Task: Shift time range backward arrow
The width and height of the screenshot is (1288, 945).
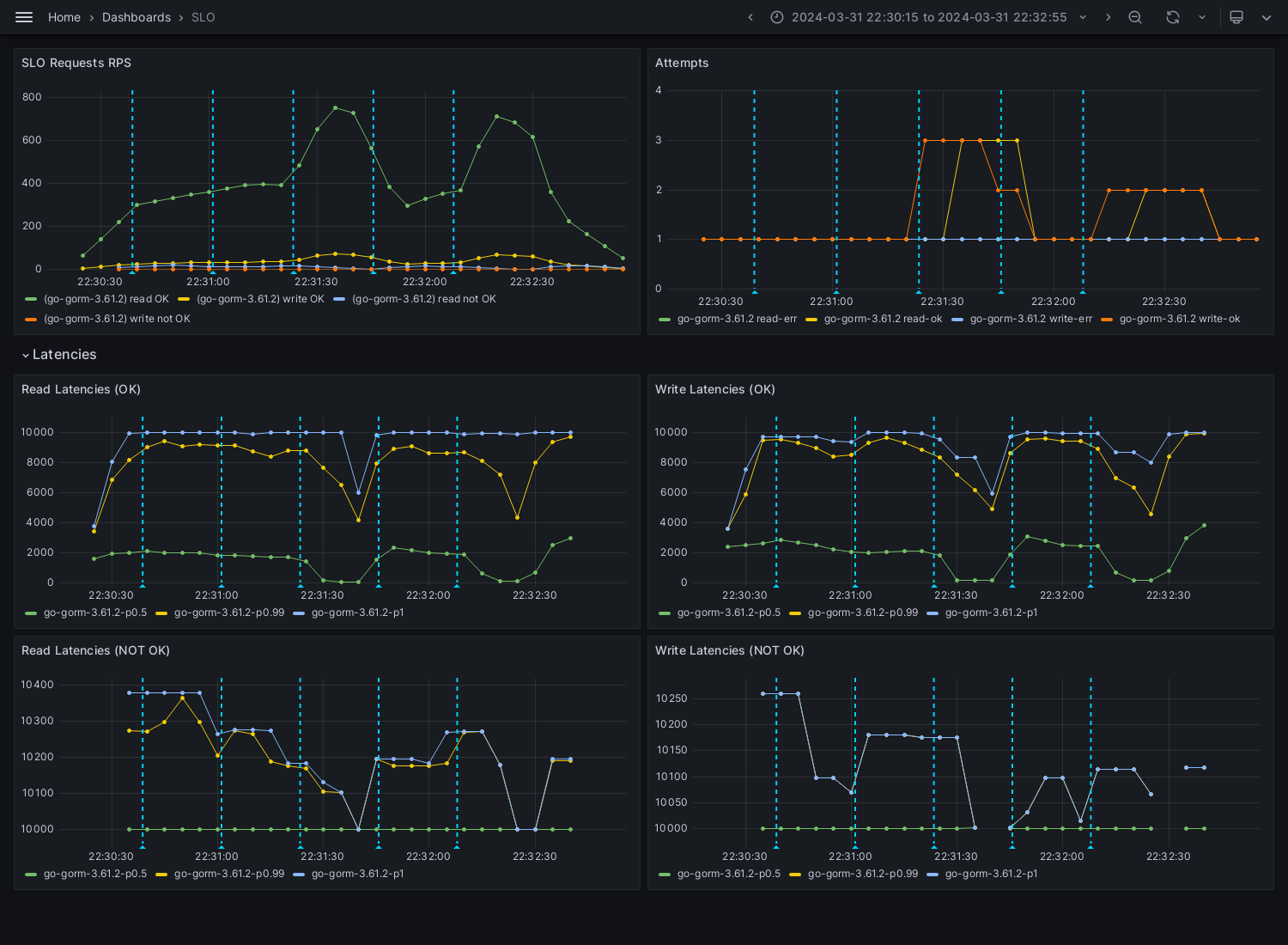Action: click(750, 17)
